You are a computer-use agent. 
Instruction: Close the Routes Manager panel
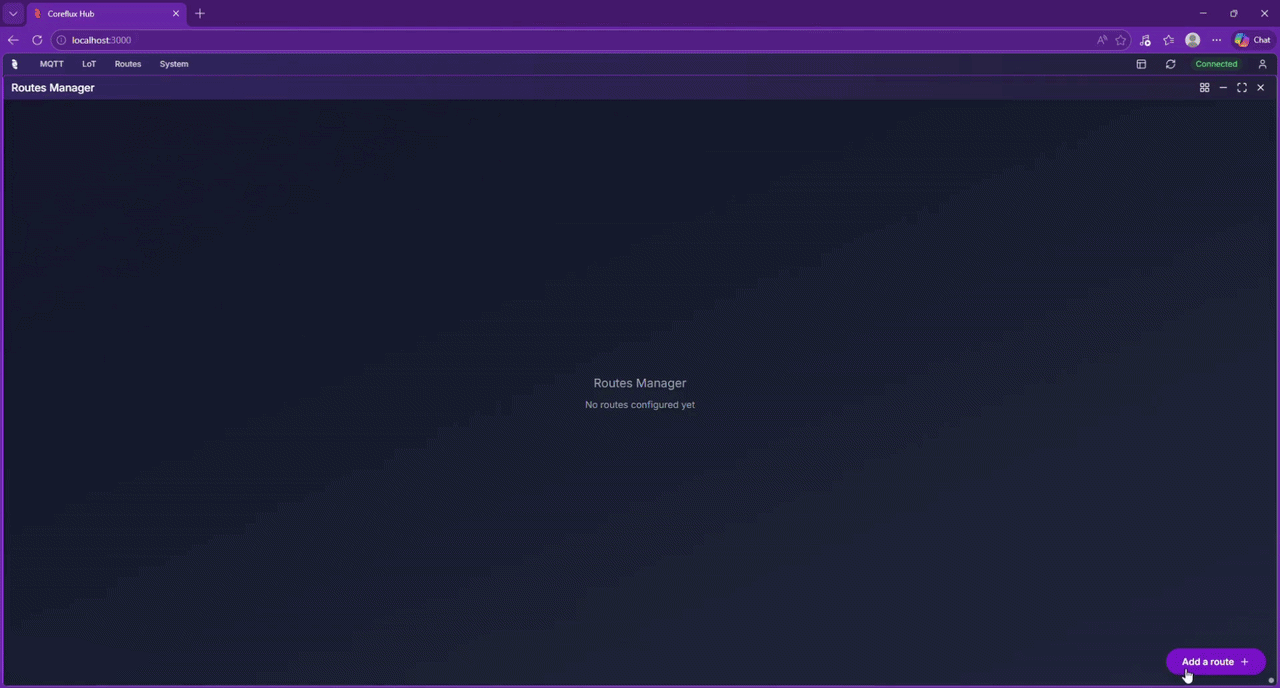(x=1260, y=88)
